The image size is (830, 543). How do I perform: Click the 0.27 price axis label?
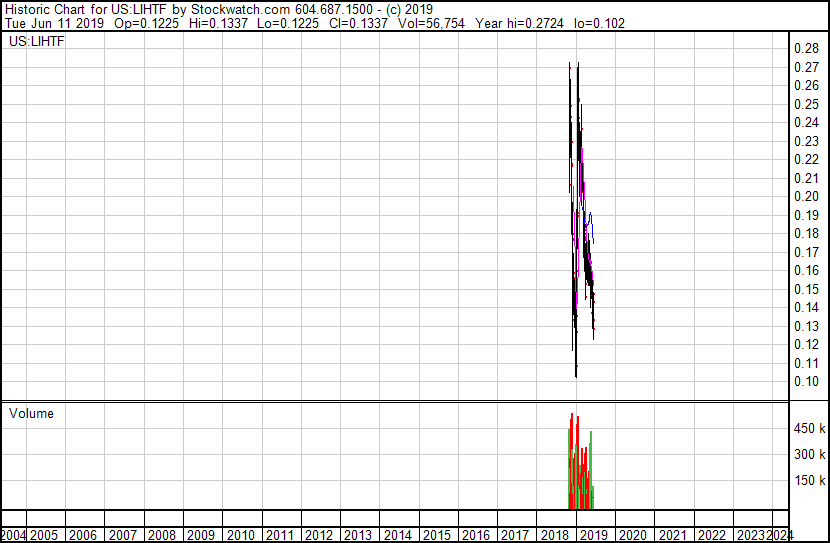pos(807,67)
